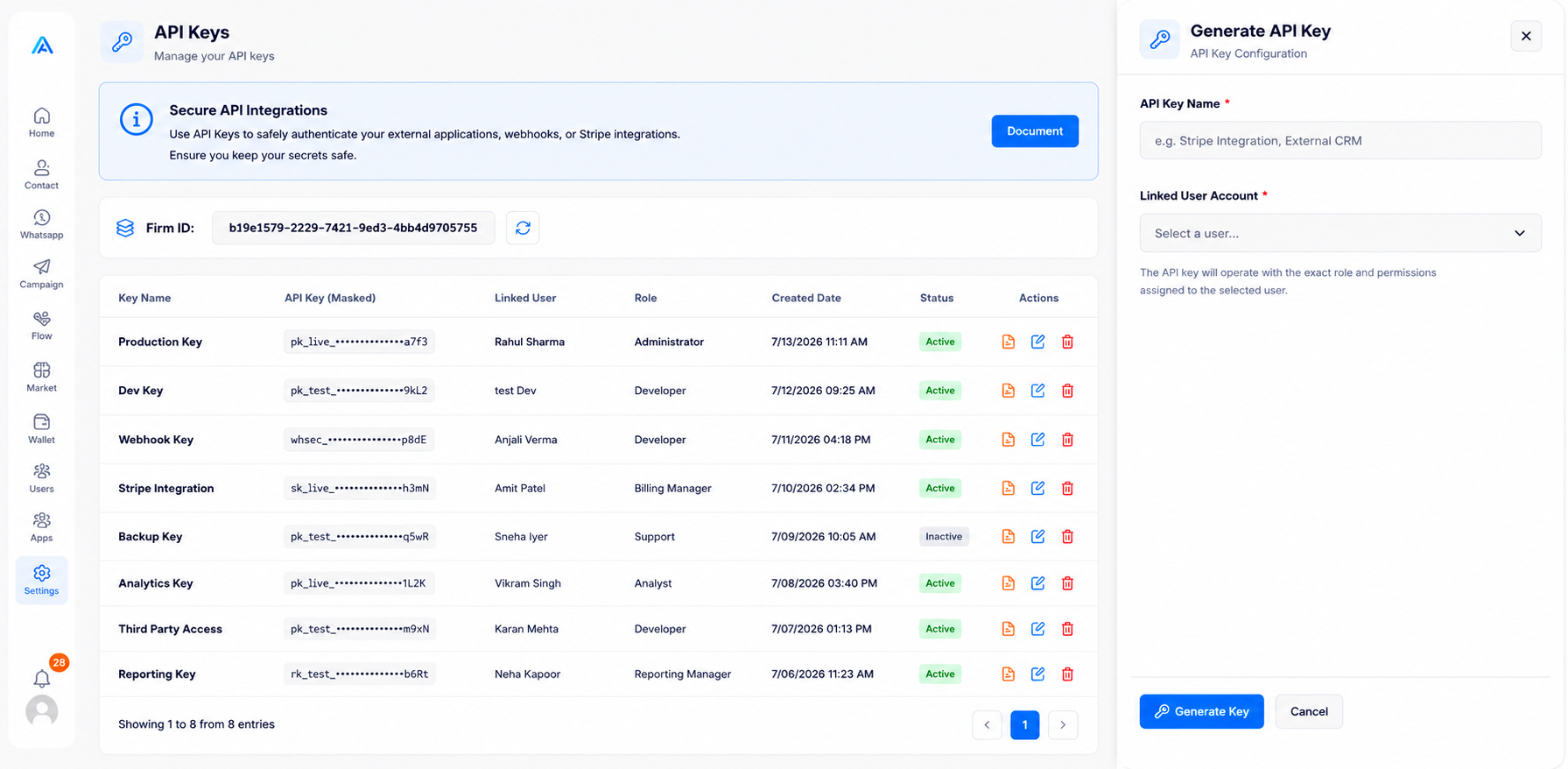
Task: Click linked user Rahul Sharma
Action: coord(529,342)
